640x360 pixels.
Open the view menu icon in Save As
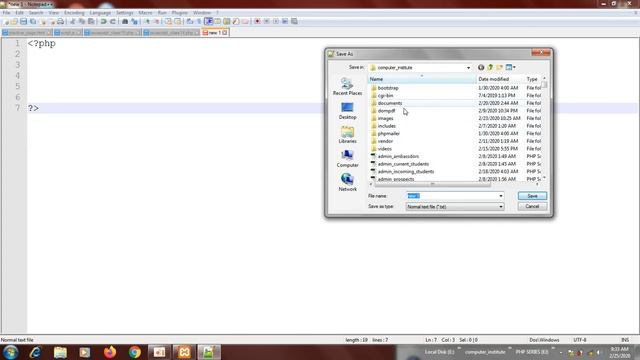point(510,67)
